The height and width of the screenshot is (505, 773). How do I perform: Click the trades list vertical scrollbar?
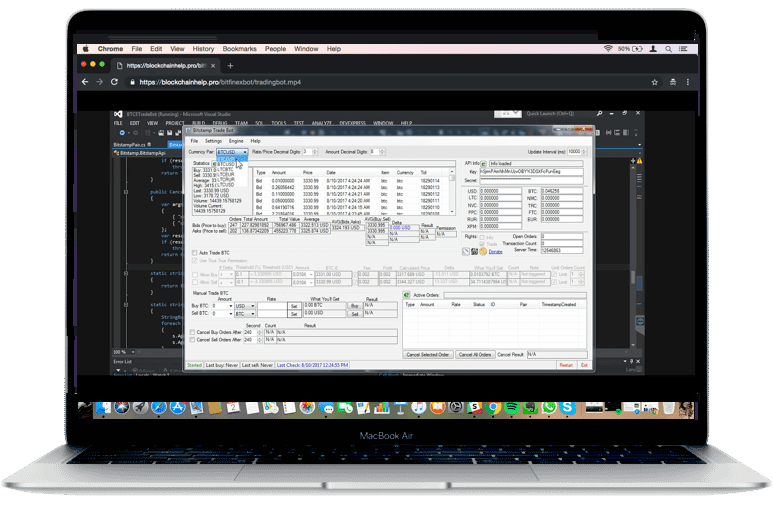pos(452,191)
